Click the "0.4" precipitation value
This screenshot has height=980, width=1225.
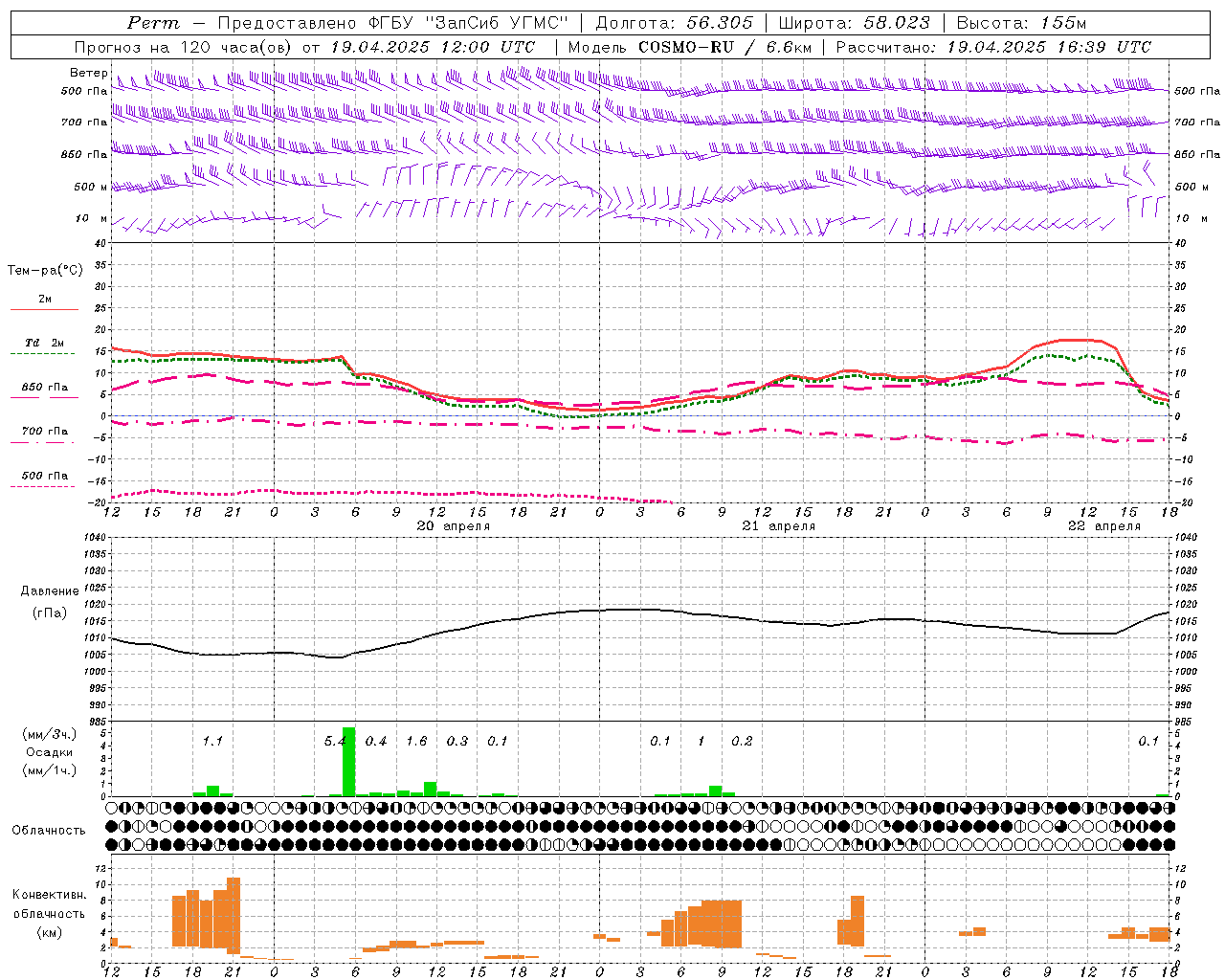click(376, 742)
